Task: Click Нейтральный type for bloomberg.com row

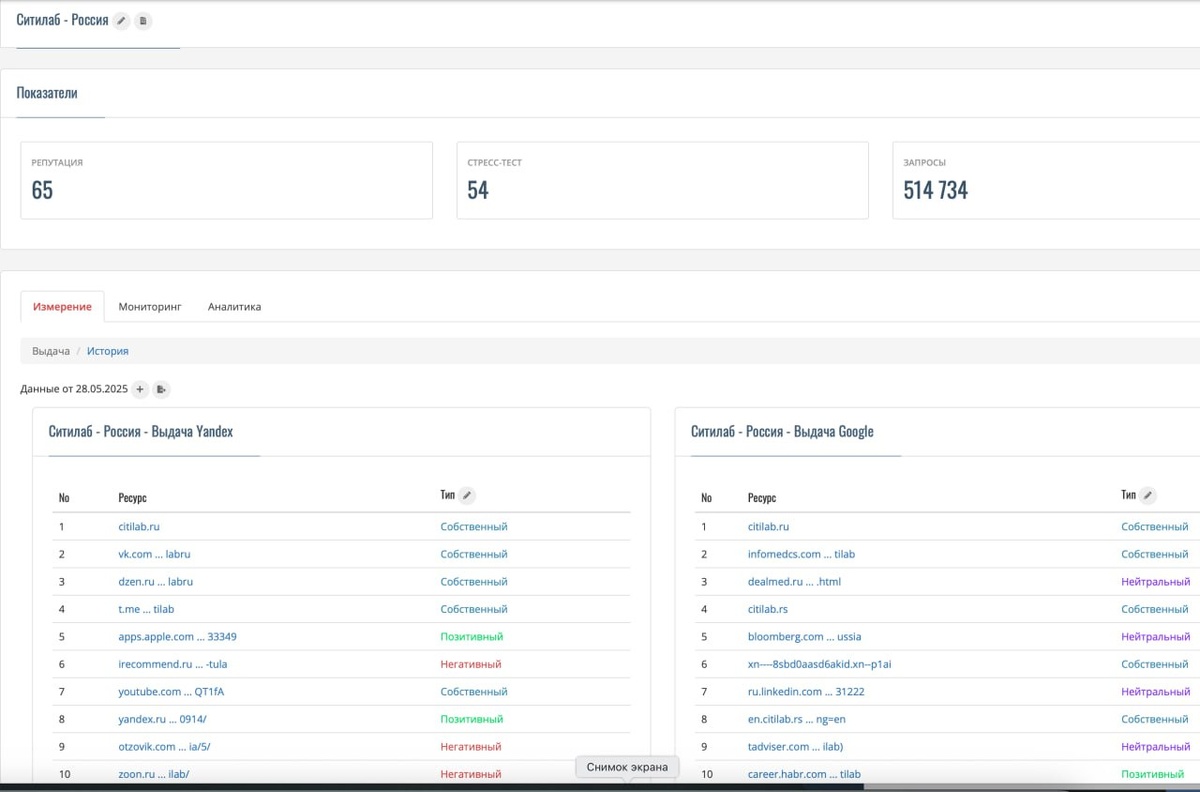Action: tap(1156, 636)
